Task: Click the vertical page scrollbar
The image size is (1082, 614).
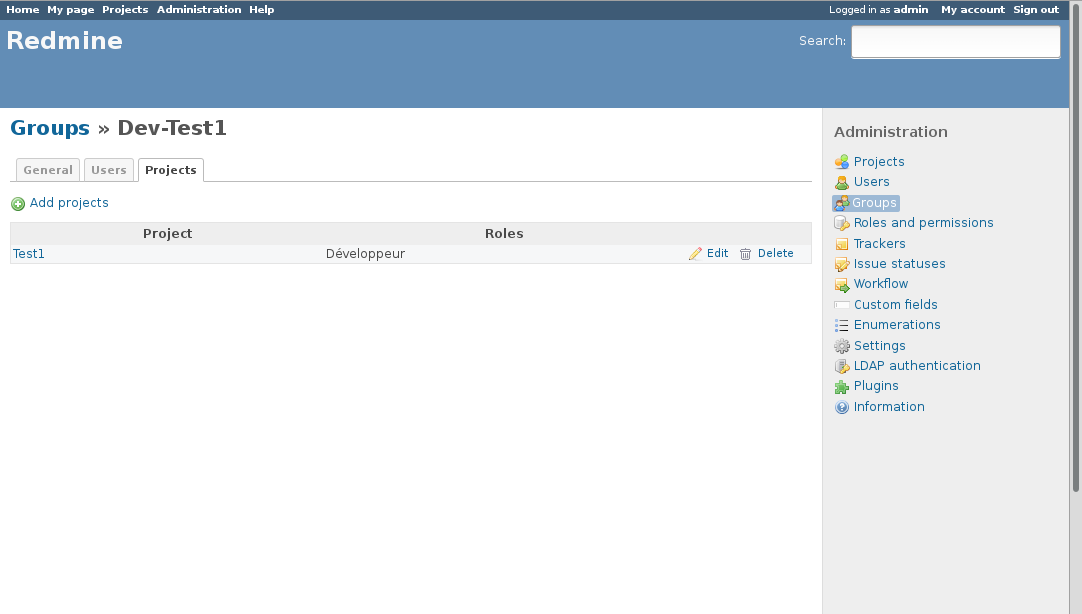Action: click(x=1075, y=246)
